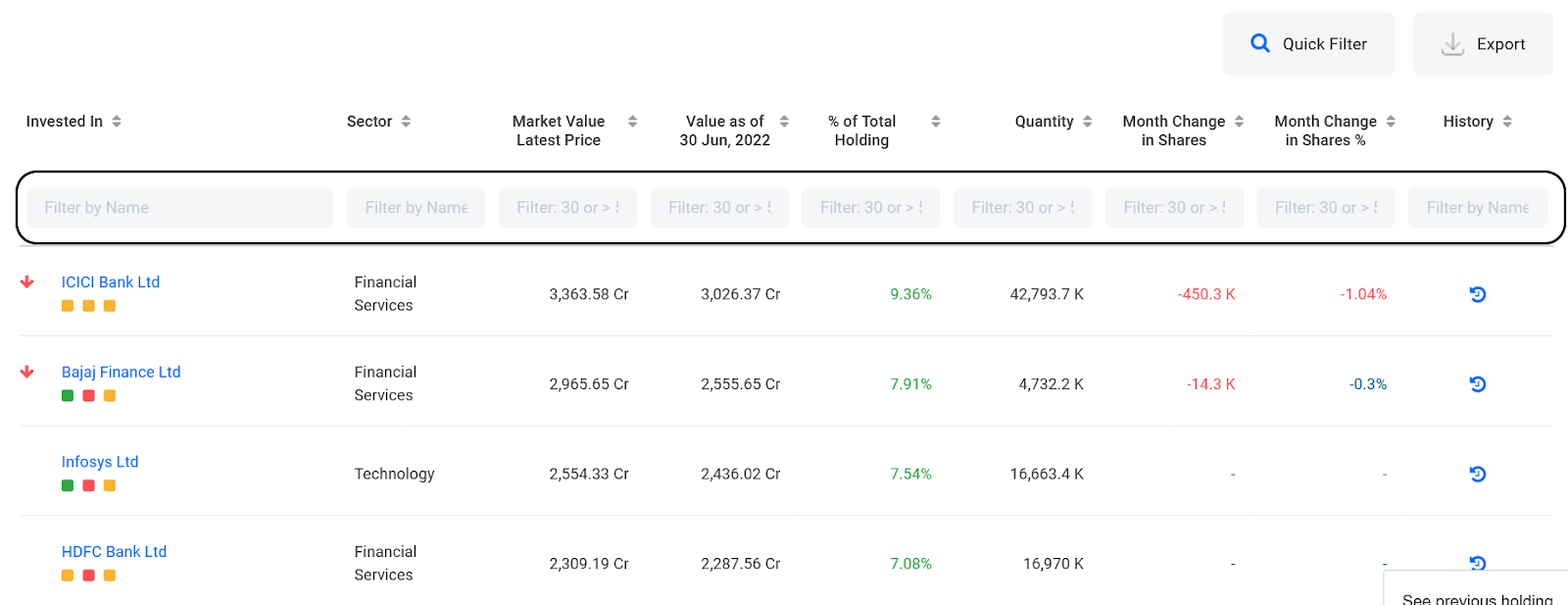Select HDFC Bank market value 2,309.19 Cr
Image resolution: width=1568 pixels, height=605 pixels.
click(589, 564)
